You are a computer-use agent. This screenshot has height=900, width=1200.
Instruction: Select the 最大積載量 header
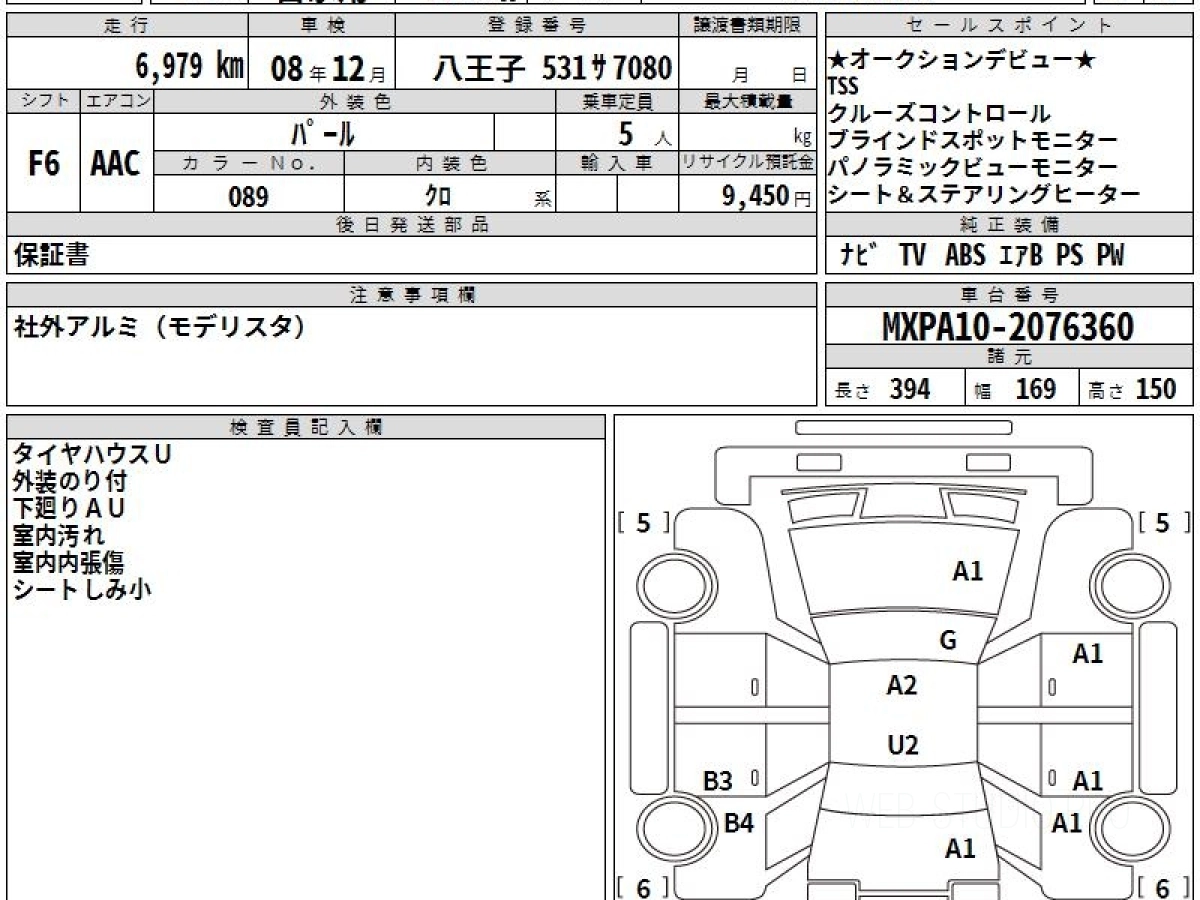click(x=748, y=101)
